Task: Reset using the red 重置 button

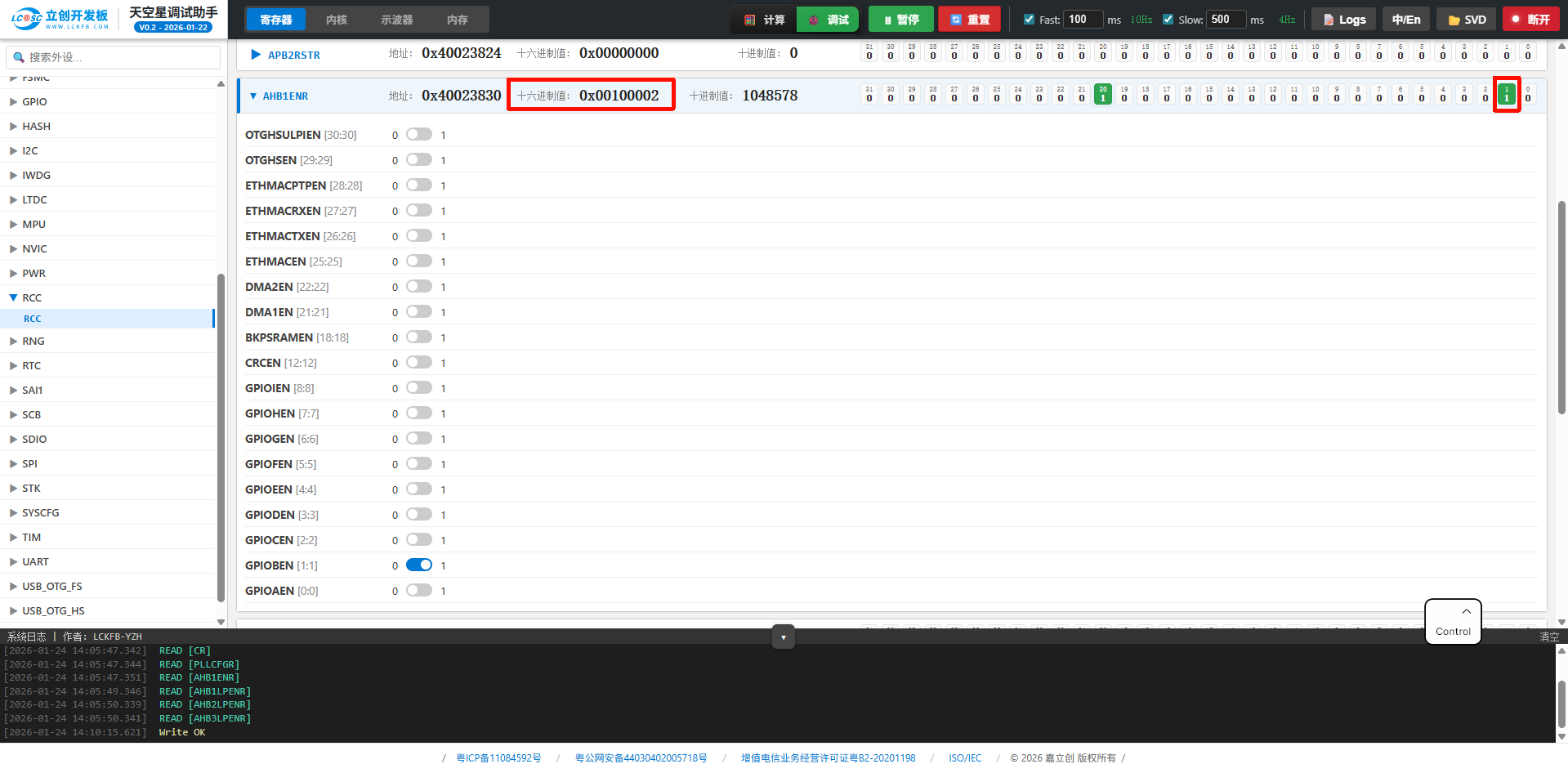Action: click(x=969, y=20)
